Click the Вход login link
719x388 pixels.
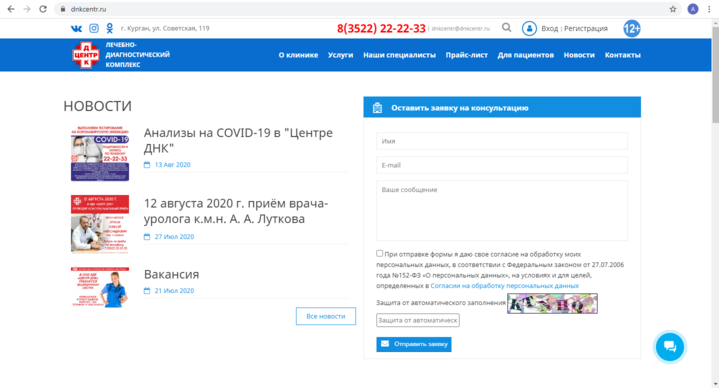(549, 28)
